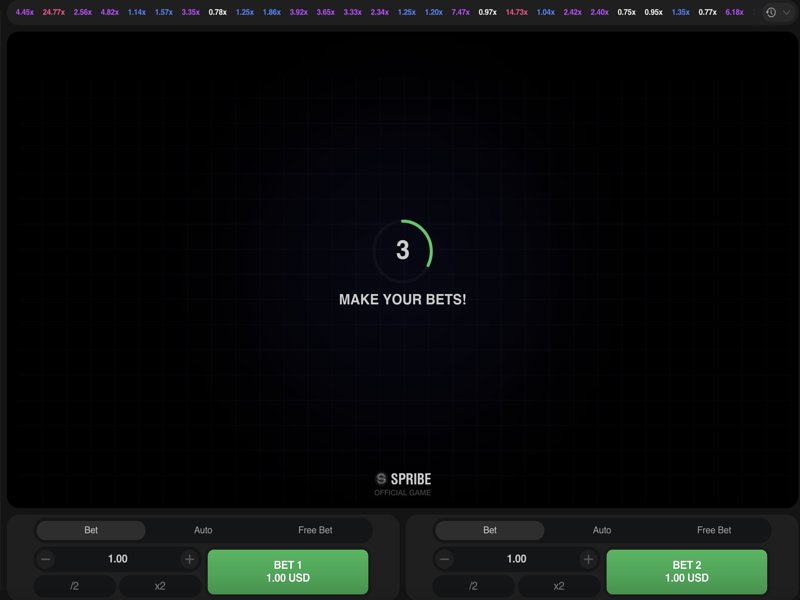
Task: Select Bet tab in Bet 1 panel
Action: click(91, 530)
